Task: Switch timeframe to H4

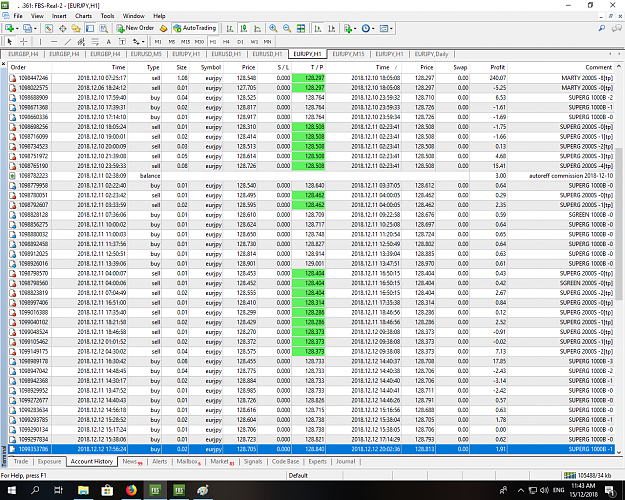Action: 226,41
